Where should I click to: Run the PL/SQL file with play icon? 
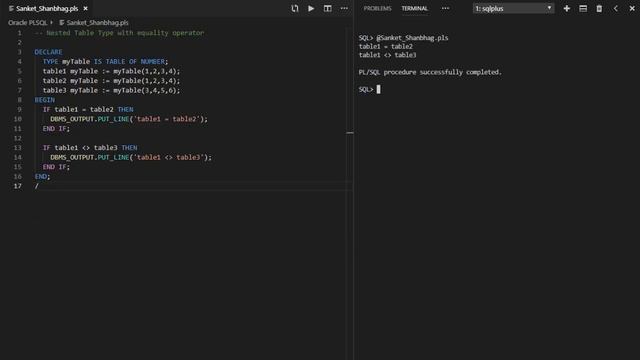click(311, 9)
